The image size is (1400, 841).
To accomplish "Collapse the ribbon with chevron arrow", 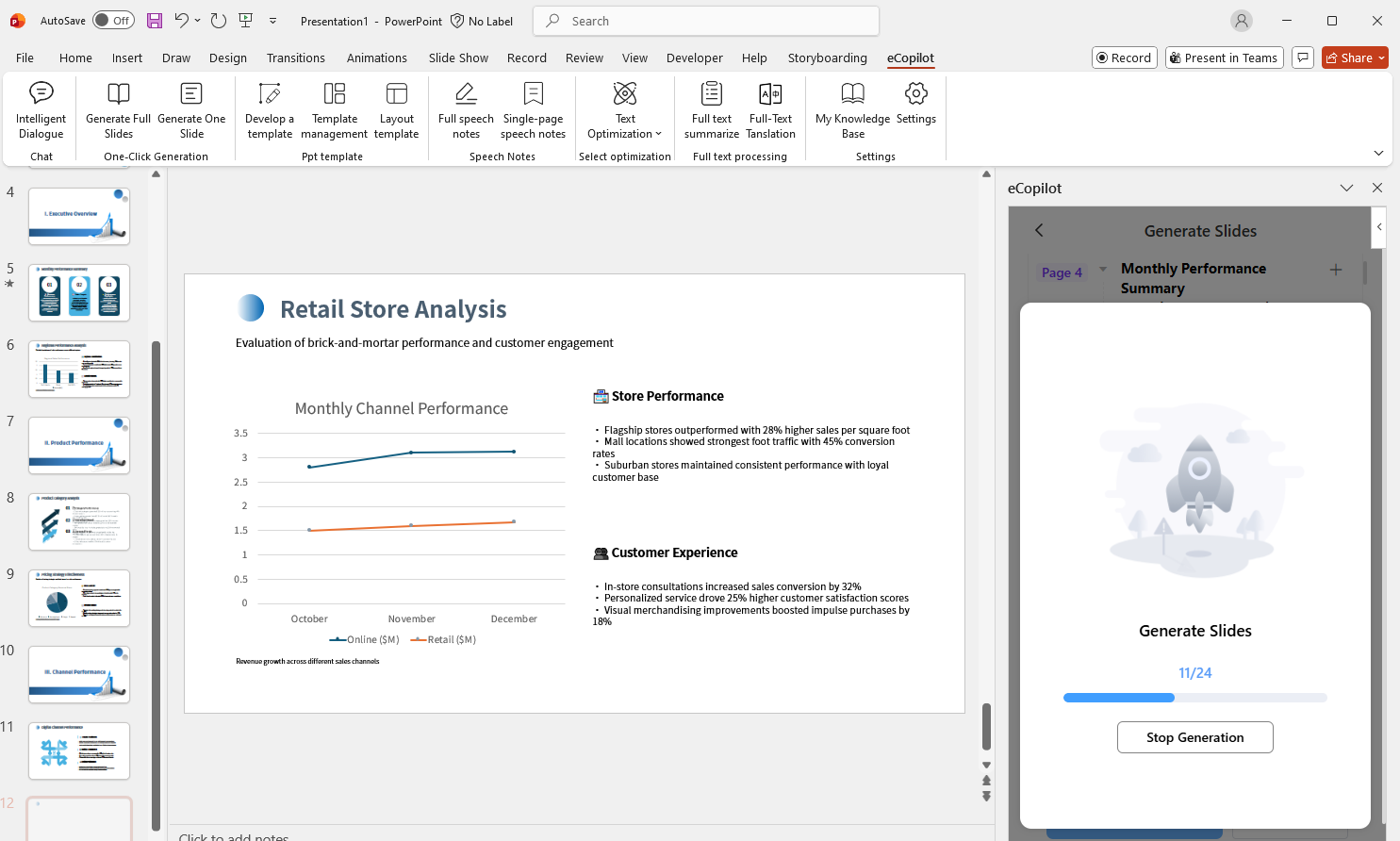I will [1378, 153].
